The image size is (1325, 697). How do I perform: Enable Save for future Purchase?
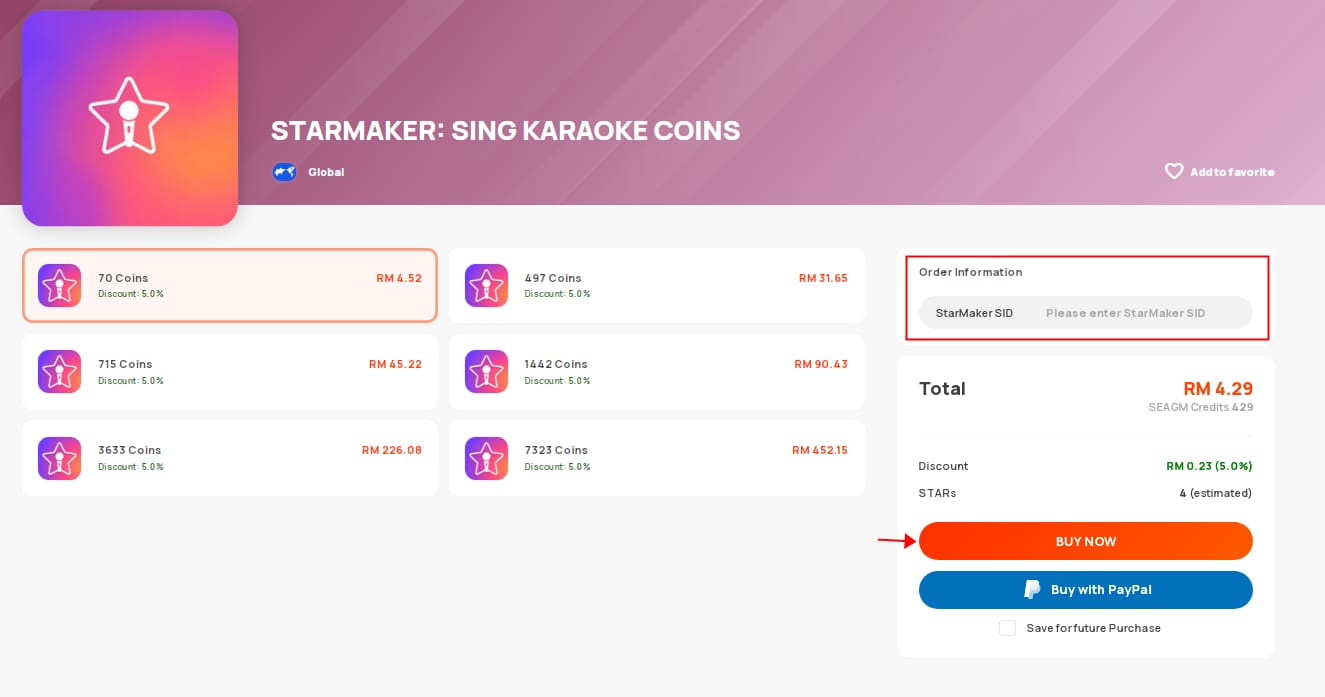pos(1007,628)
